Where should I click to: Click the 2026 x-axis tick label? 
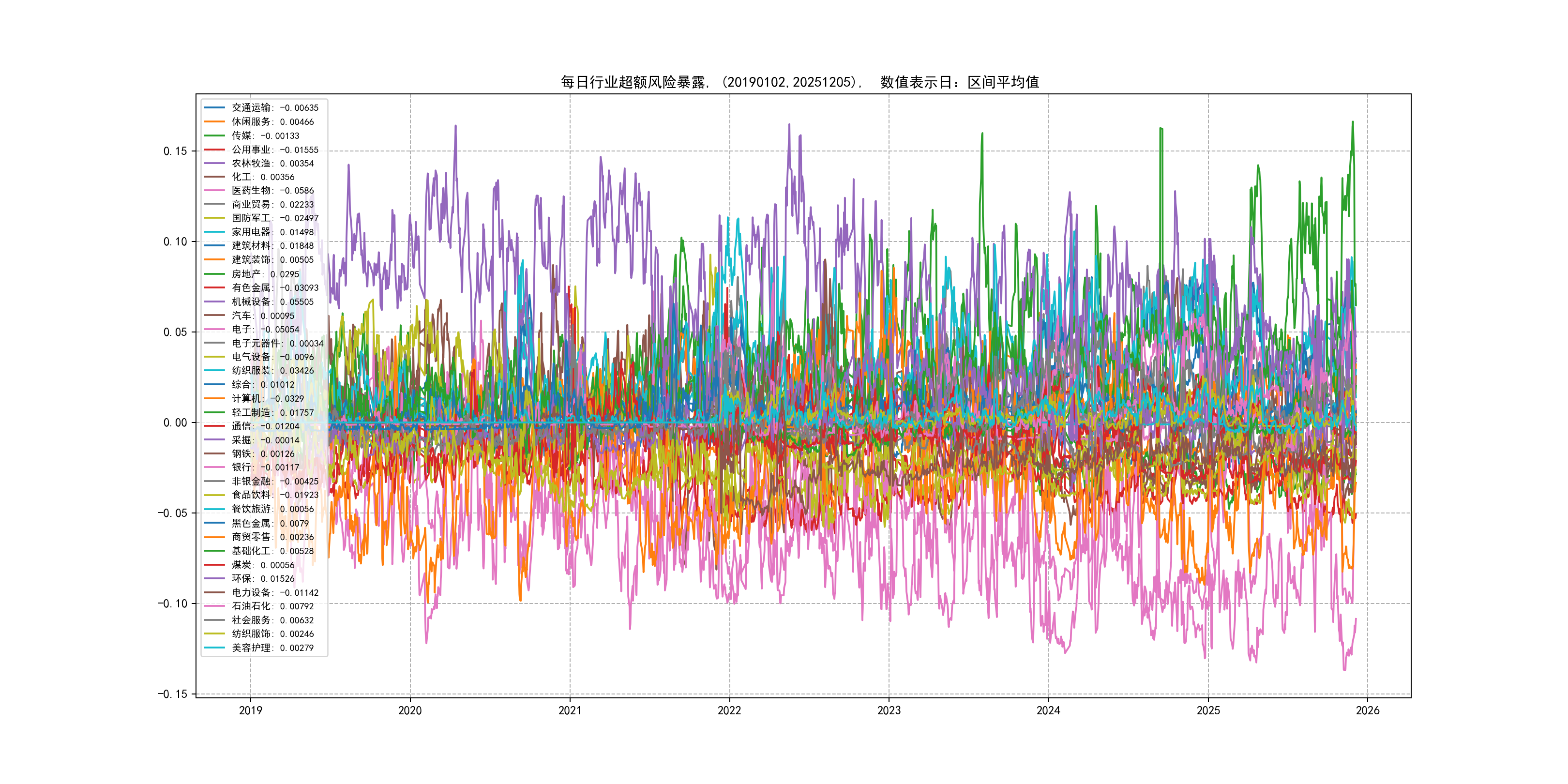[1367, 710]
